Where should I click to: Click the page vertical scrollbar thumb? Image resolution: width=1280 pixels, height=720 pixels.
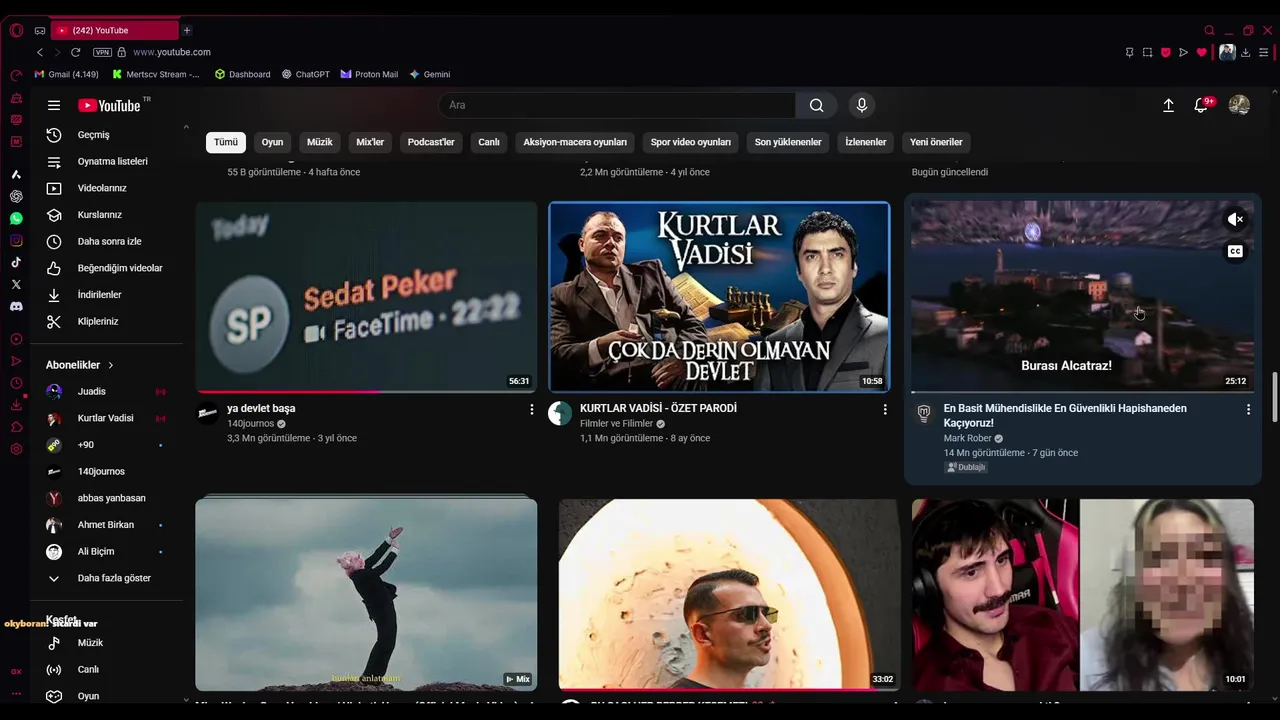click(1274, 397)
